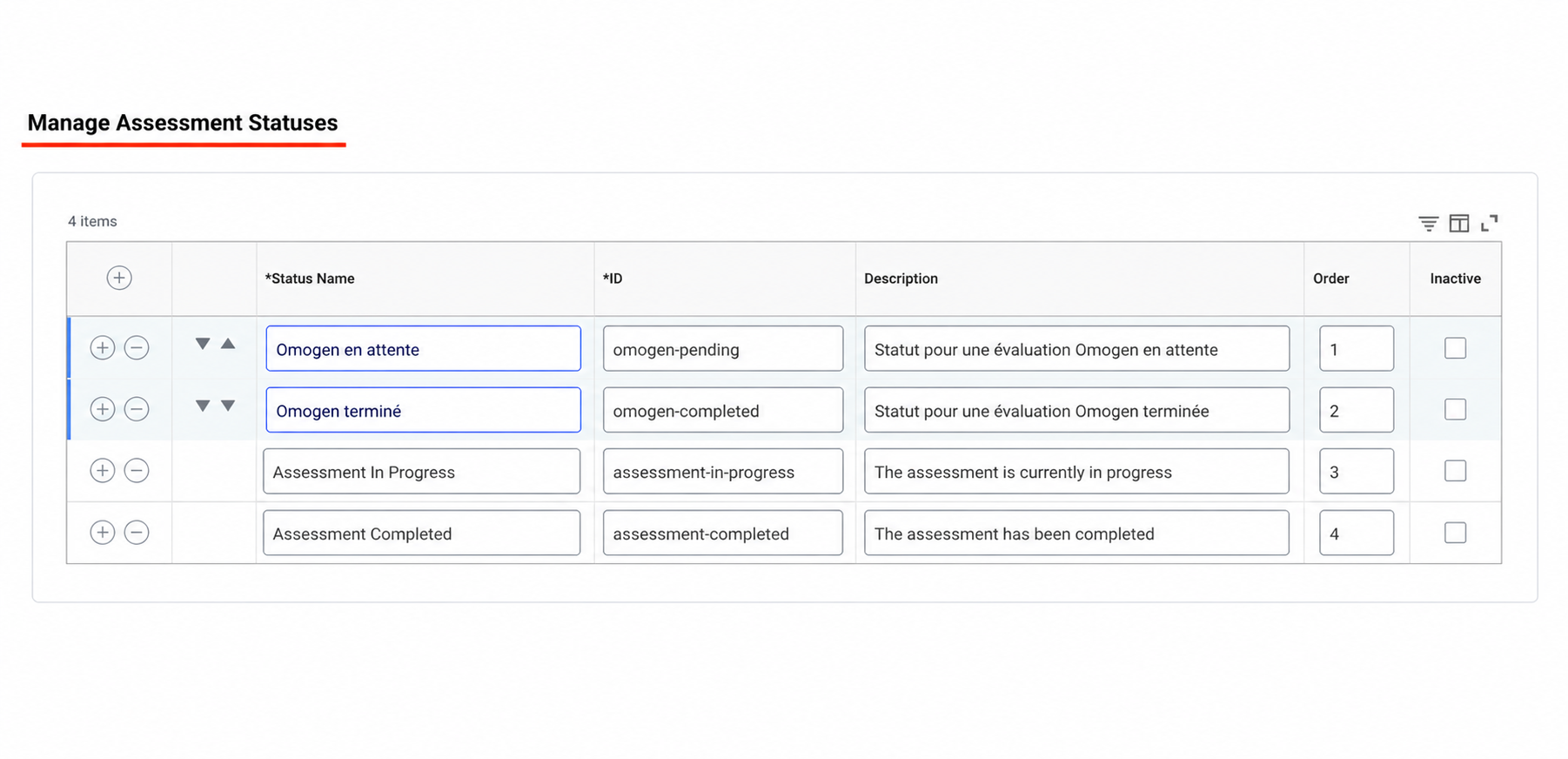Remove the Omogen en attente row
This screenshot has width=1568, height=759.
(137, 348)
